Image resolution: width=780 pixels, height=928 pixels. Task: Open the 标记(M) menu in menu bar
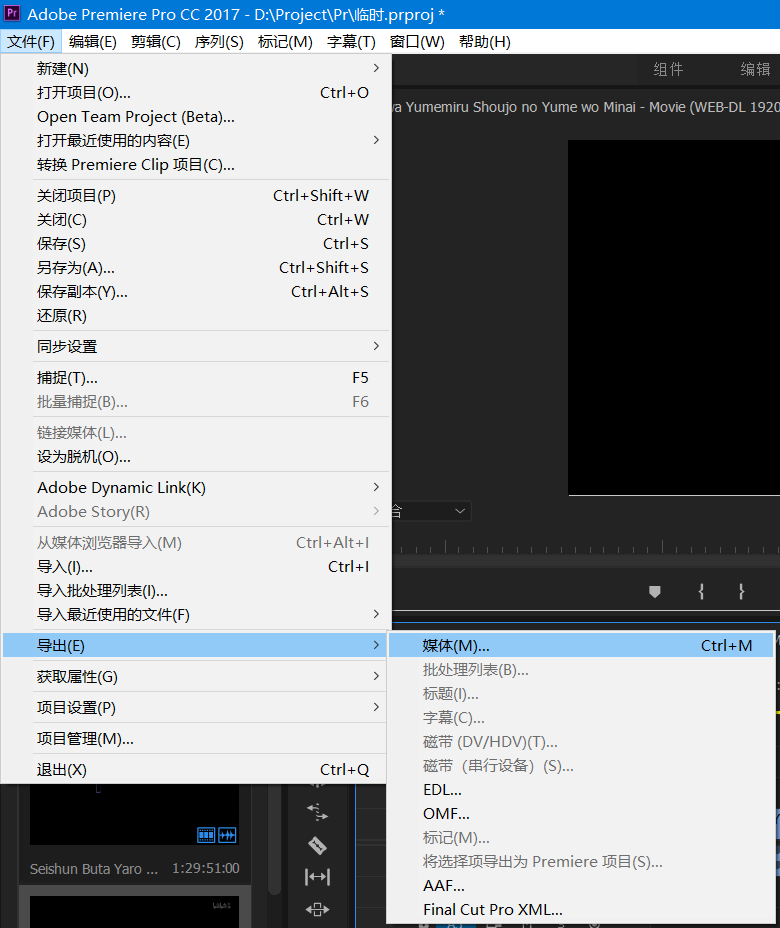point(285,41)
